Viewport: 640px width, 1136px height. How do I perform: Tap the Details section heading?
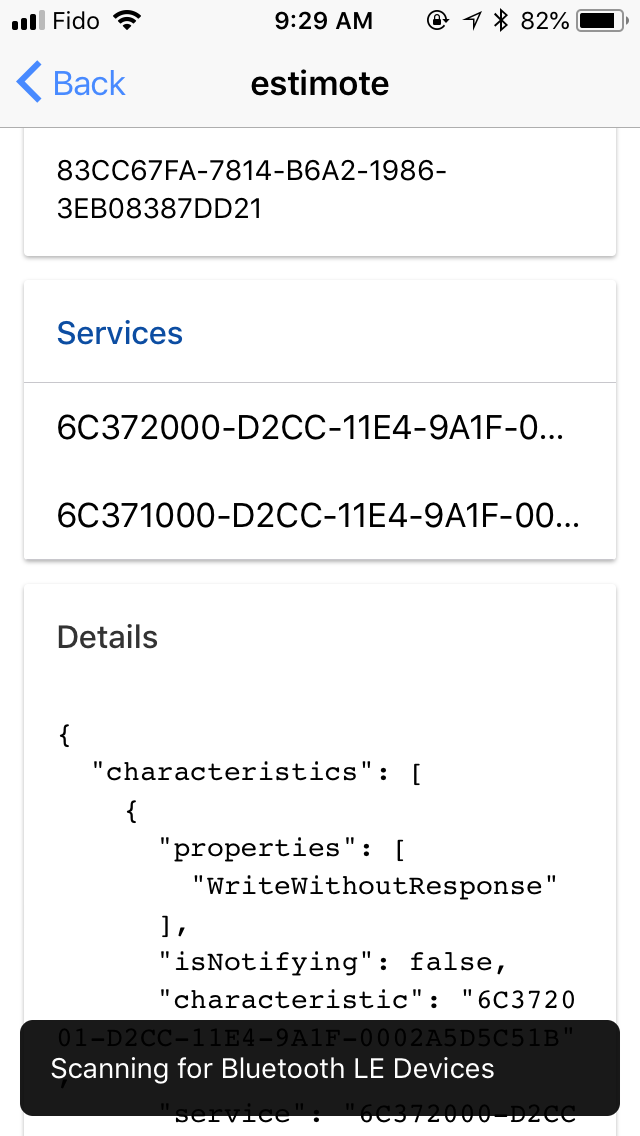pyautogui.click(x=107, y=637)
